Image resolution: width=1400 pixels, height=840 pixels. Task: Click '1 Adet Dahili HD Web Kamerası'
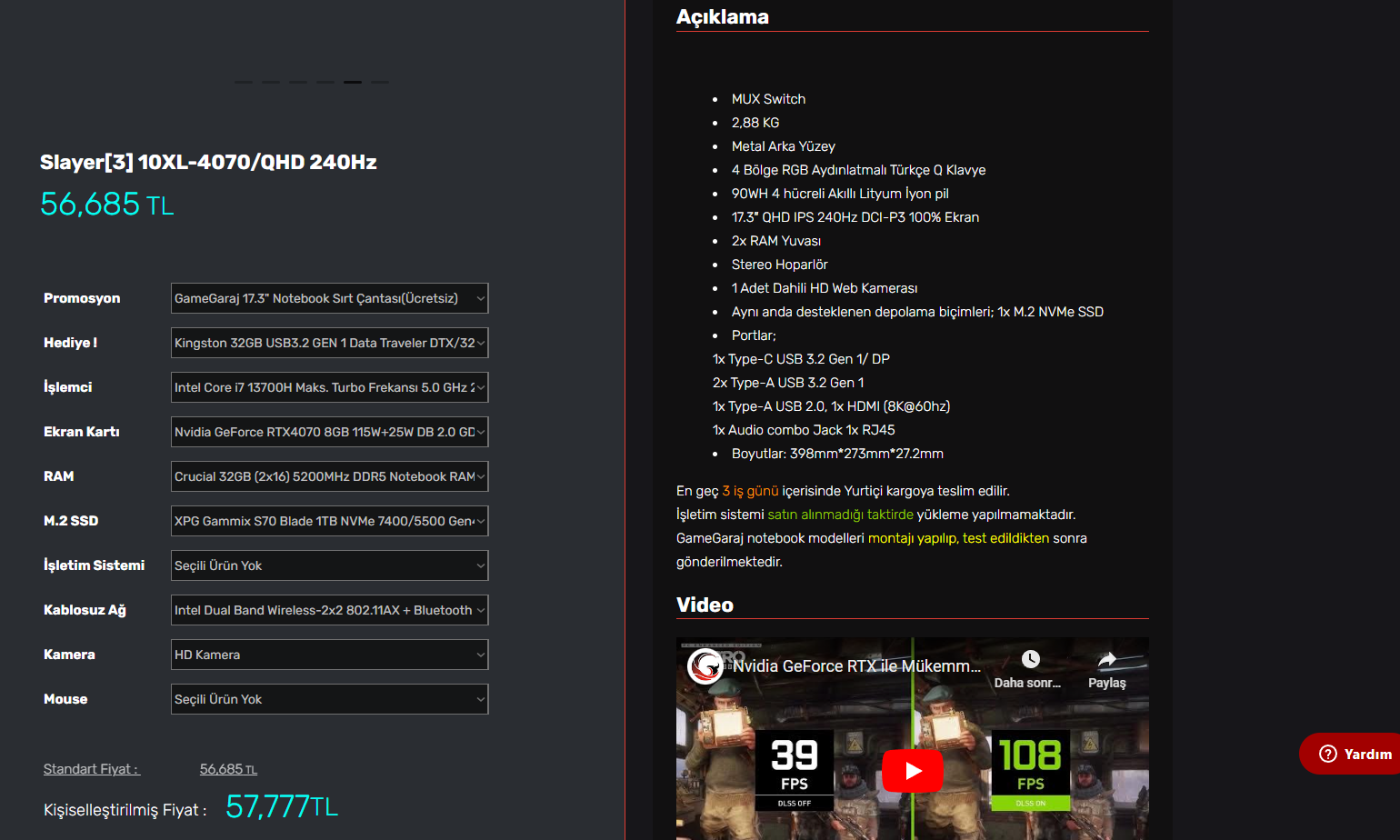(825, 288)
